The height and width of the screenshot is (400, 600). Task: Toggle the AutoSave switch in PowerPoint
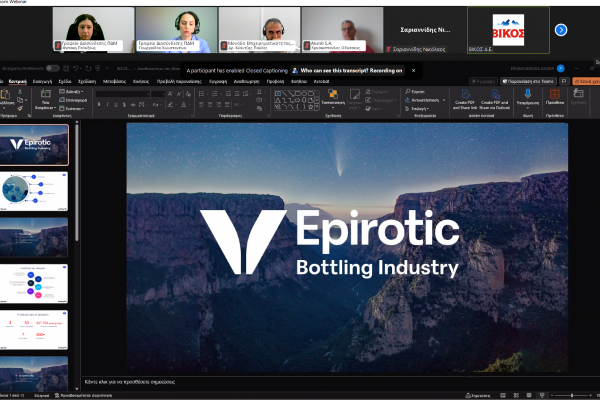[52, 69]
